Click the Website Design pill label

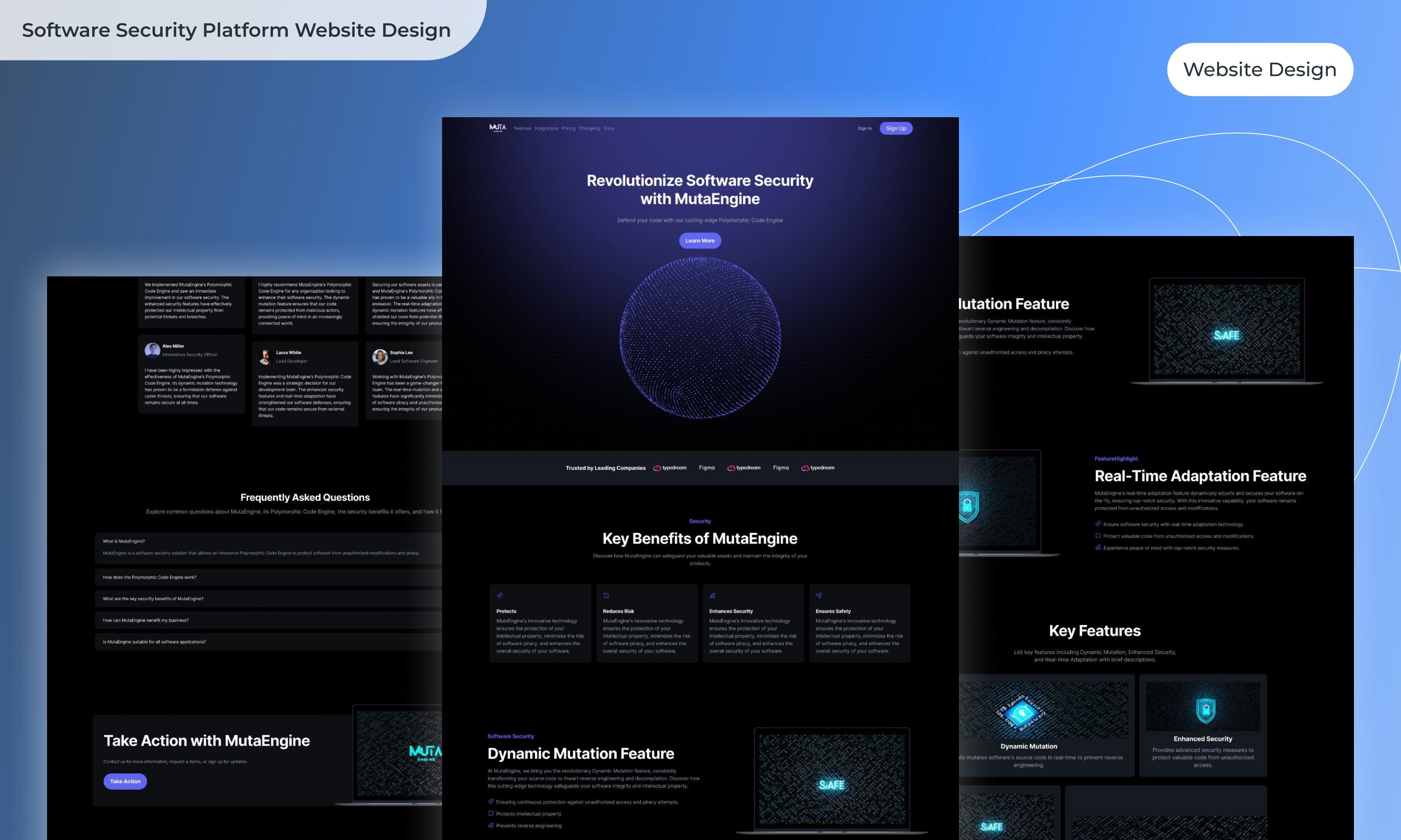[1259, 70]
